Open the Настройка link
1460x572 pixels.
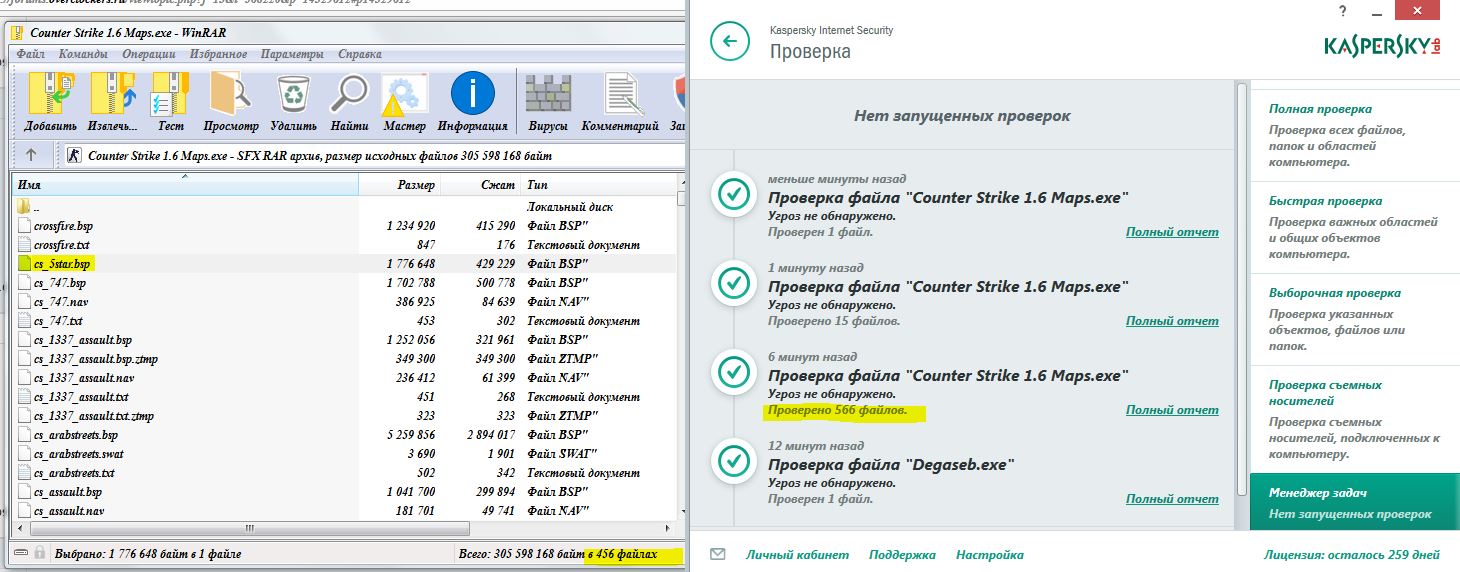point(989,555)
